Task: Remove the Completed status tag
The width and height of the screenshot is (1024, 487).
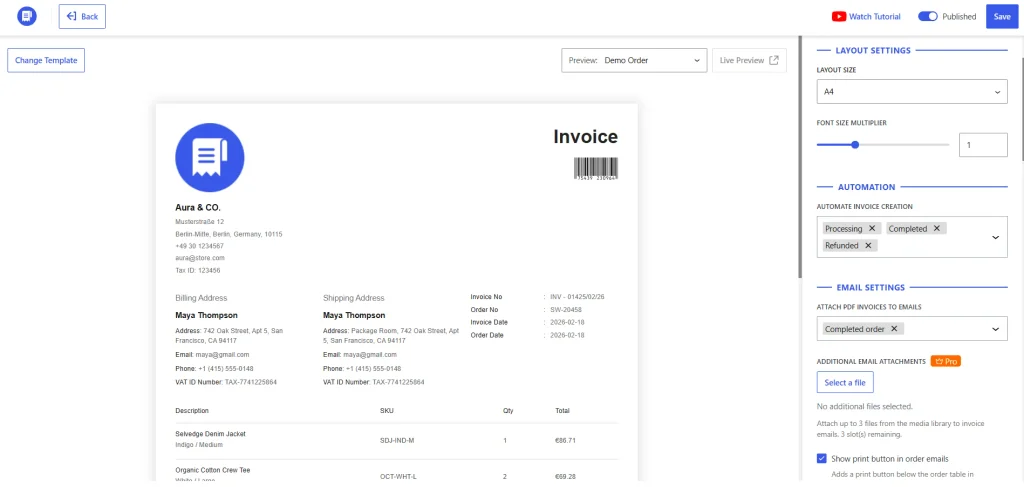Action: 936,228
